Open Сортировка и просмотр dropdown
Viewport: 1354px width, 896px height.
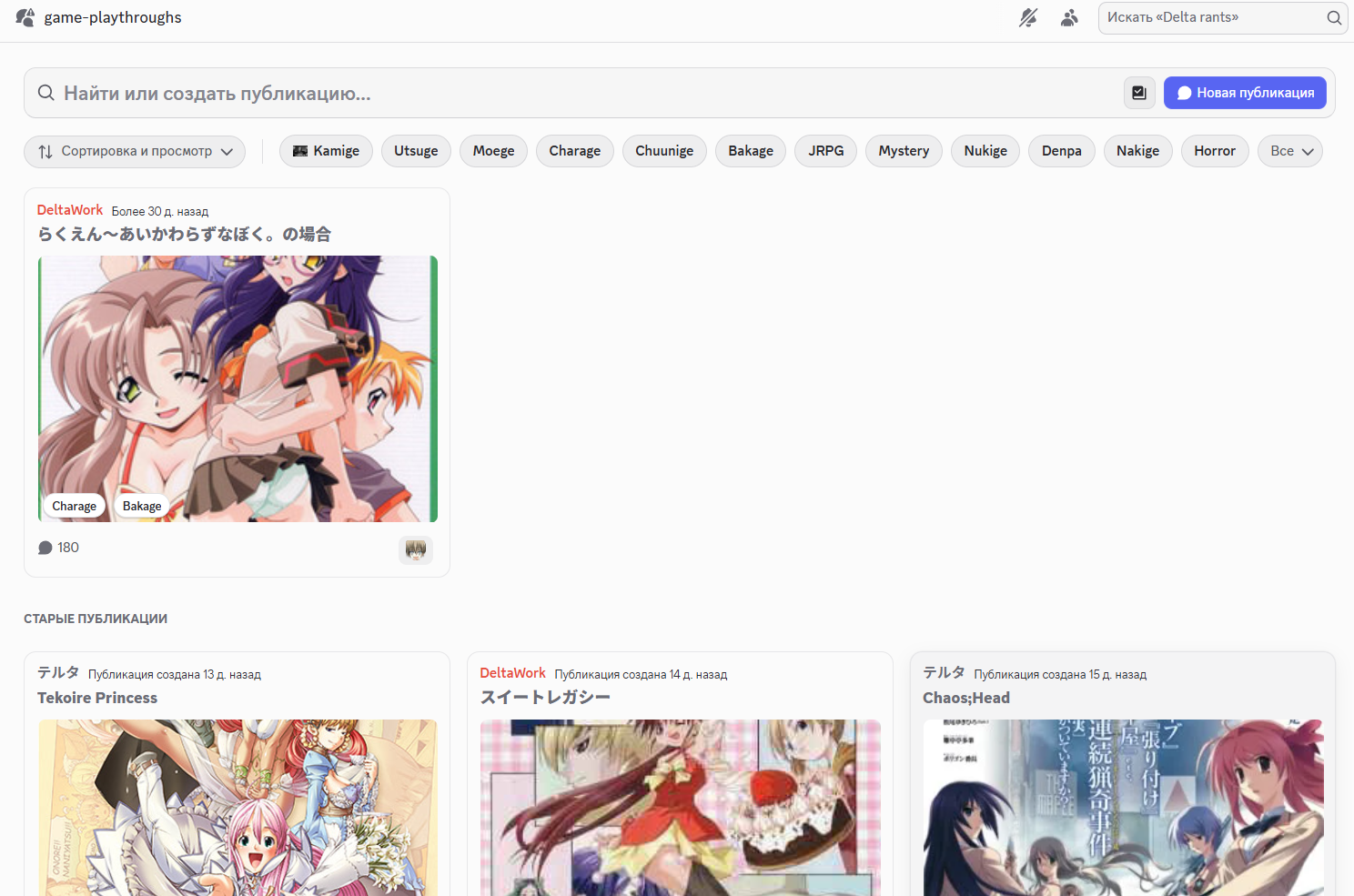[135, 151]
